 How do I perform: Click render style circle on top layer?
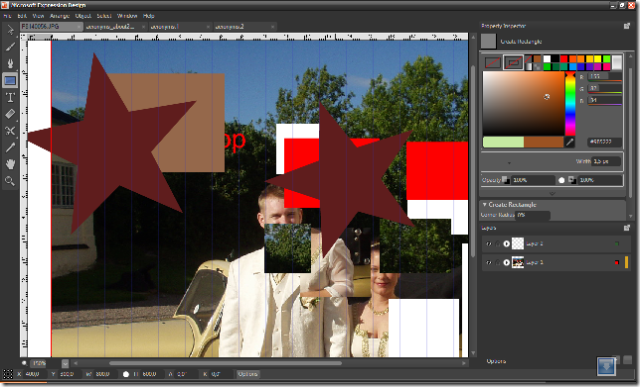(507, 244)
